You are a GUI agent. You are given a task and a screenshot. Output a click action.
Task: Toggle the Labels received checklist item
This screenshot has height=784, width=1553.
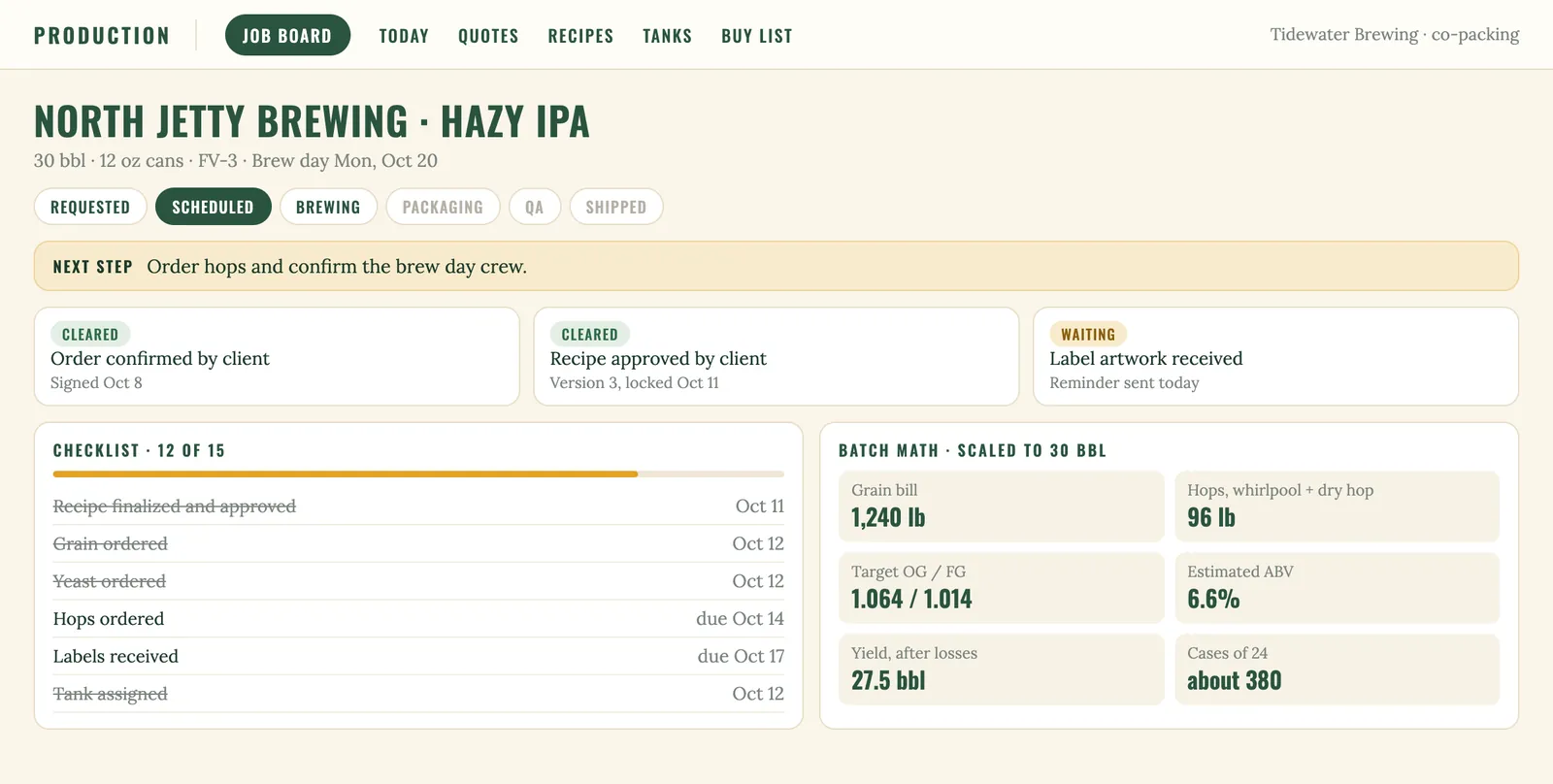pos(418,656)
